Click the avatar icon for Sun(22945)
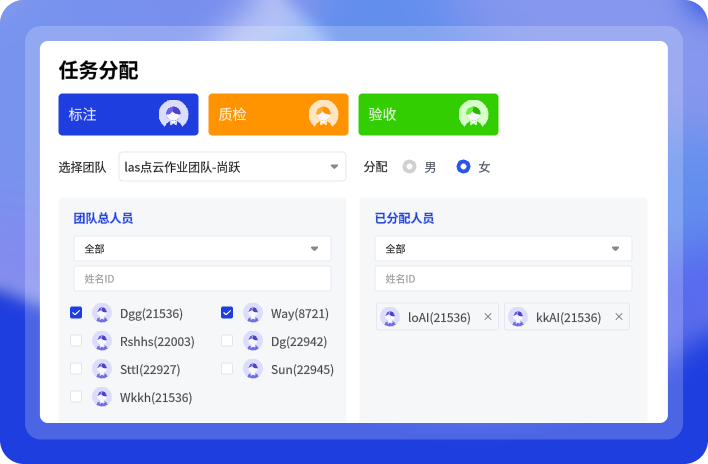The width and height of the screenshot is (708, 464). (x=252, y=369)
